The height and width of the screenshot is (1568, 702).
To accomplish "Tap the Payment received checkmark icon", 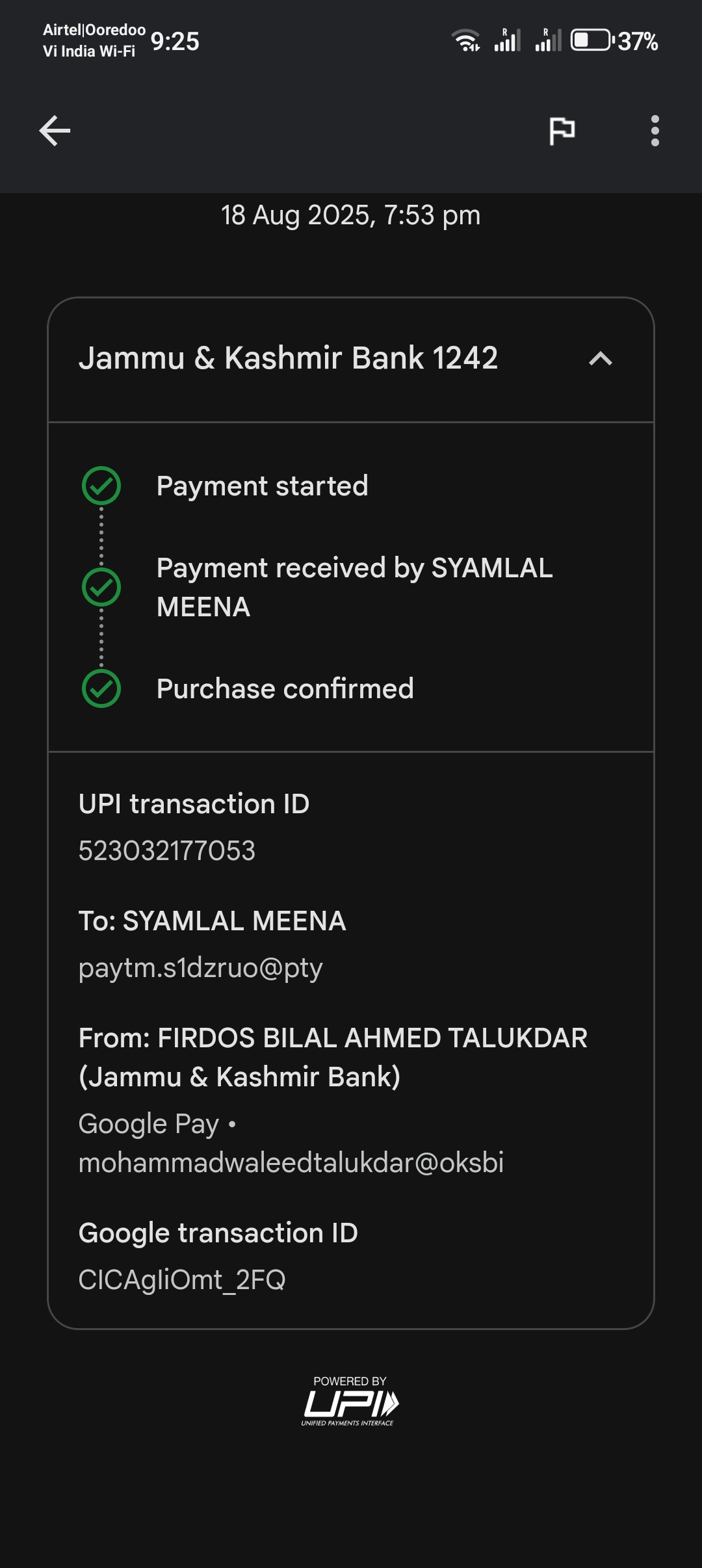I will point(101,587).
